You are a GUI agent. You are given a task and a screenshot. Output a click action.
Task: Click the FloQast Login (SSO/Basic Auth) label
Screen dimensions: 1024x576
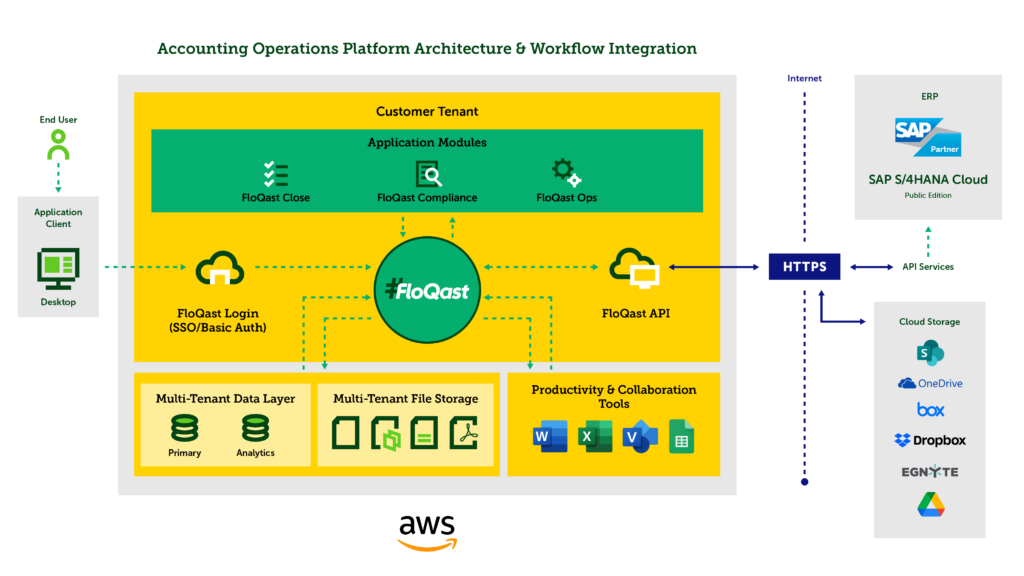[218, 320]
